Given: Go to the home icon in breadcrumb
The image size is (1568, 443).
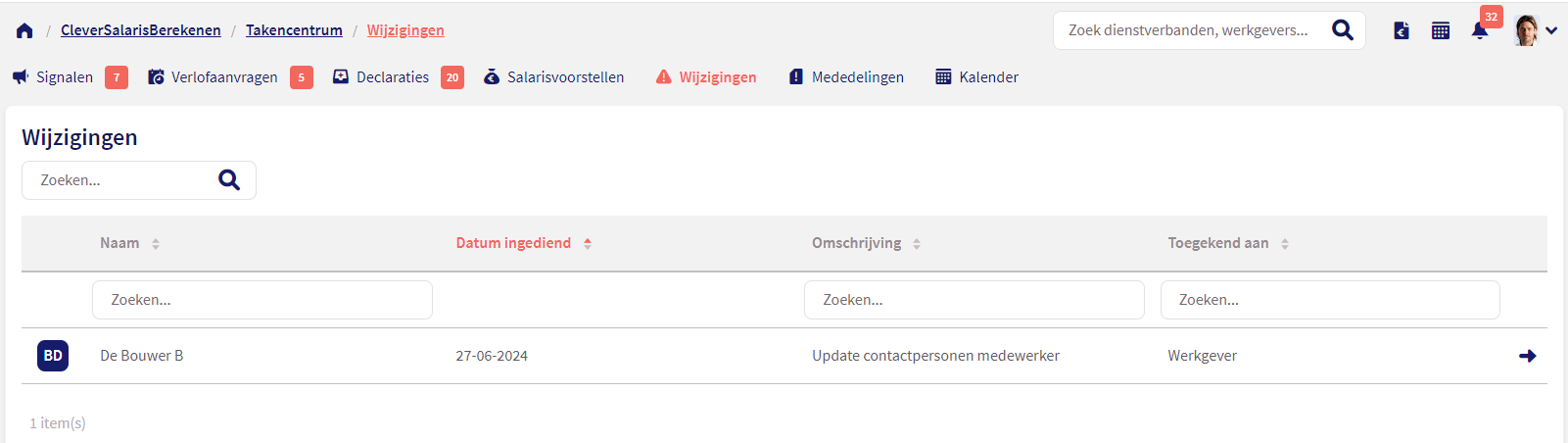Looking at the screenshot, I should pyautogui.click(x=24, y=30).
